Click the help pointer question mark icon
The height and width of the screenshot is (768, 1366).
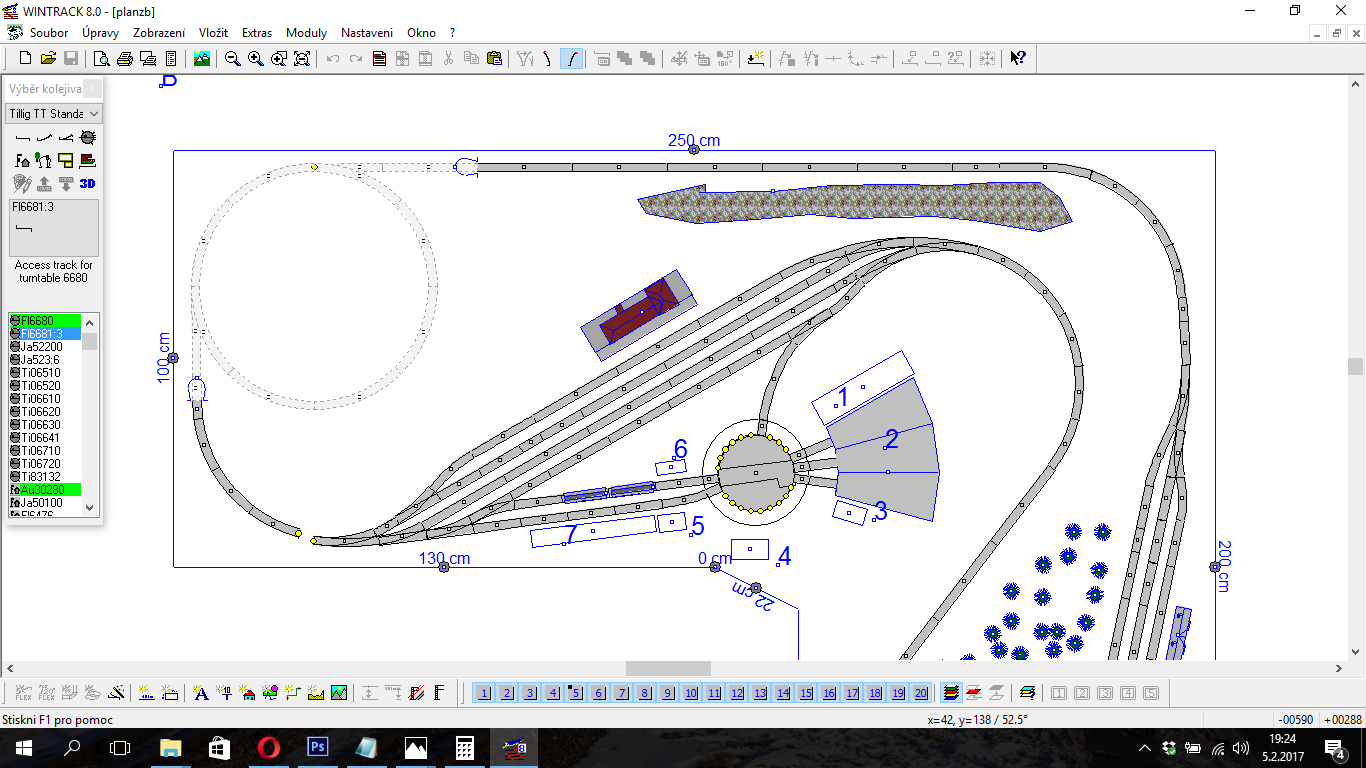pos(1017,59)
